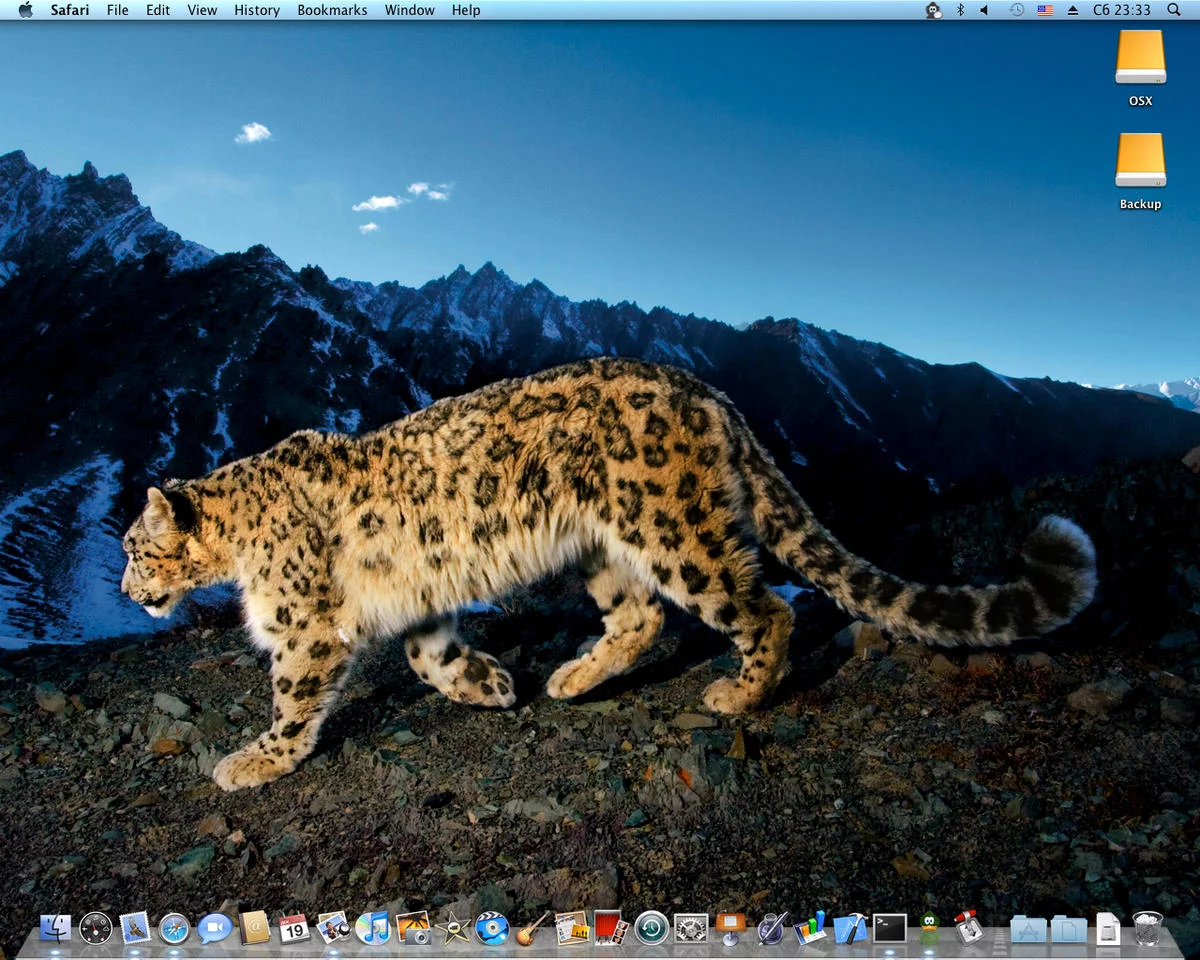Open the Bluetooth status menu

coord(960,10)
